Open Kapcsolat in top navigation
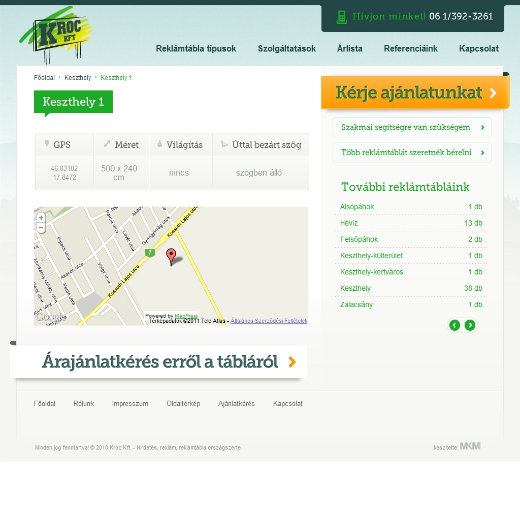The image size is (520, 520). tap(479, 49)
